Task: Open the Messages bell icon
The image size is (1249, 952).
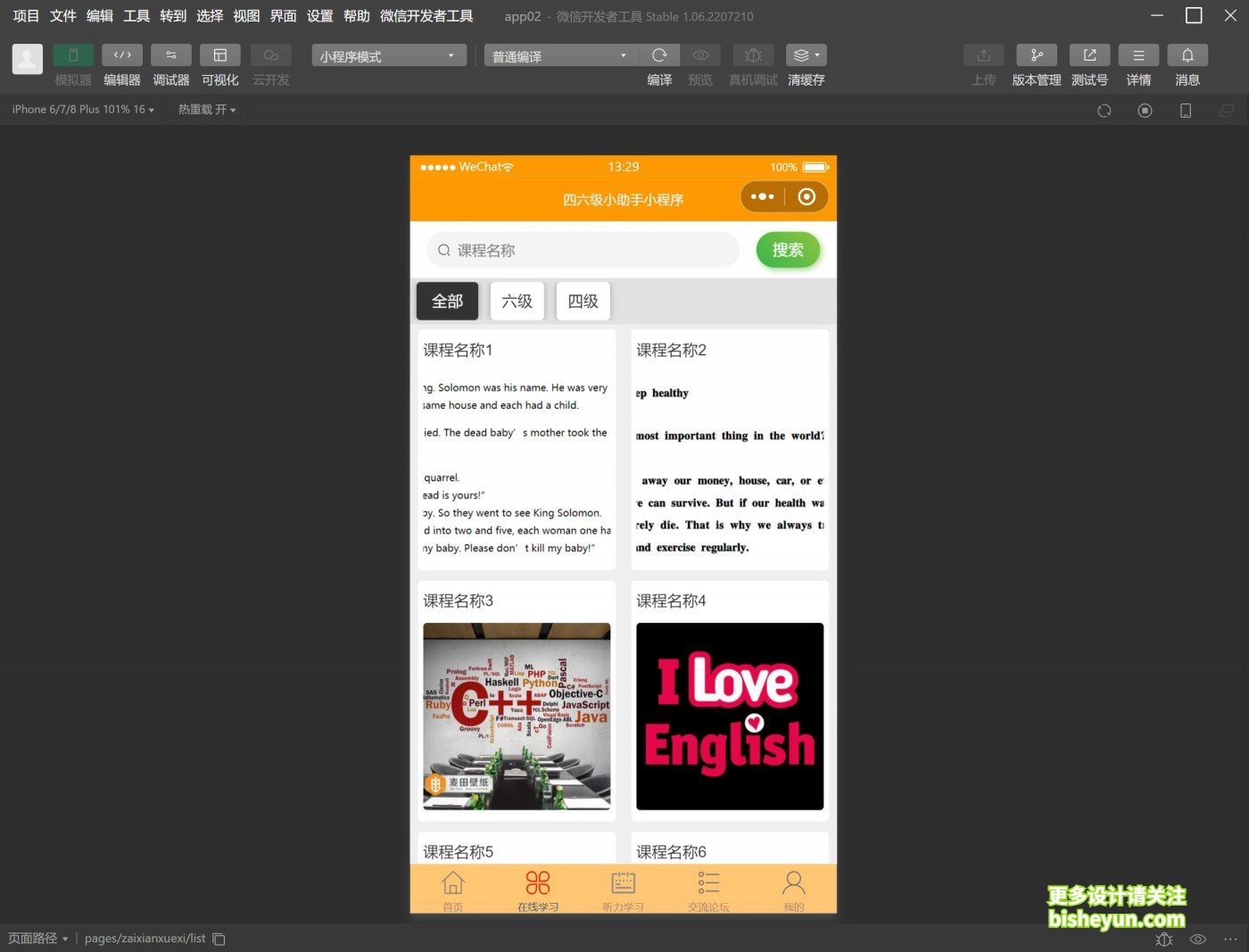Action: tap(1187, 55)
